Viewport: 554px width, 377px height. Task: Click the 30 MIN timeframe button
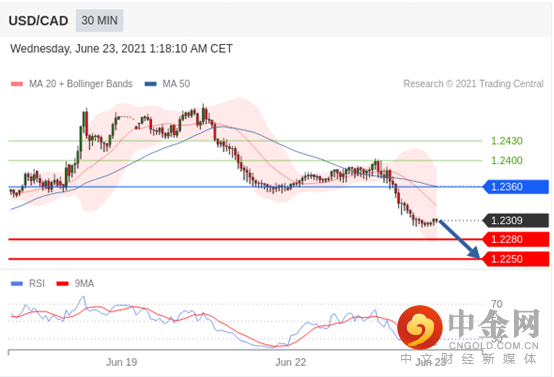pyautogui.click(x=99, y=20)
